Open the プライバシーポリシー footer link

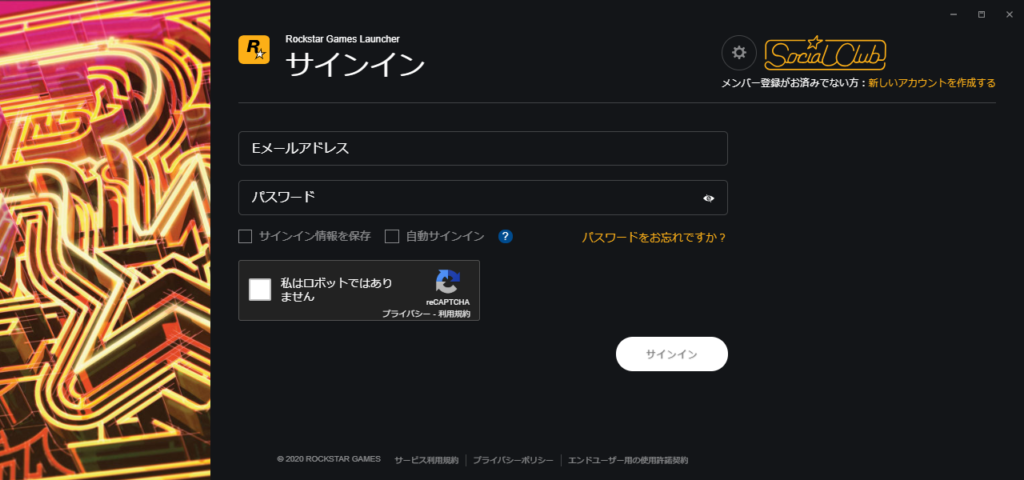(x=513, y=460)
